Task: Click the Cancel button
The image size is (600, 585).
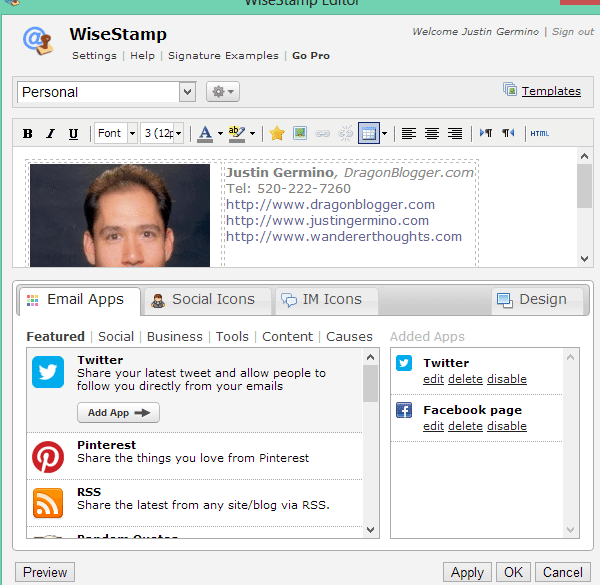Action: point(562,572)
